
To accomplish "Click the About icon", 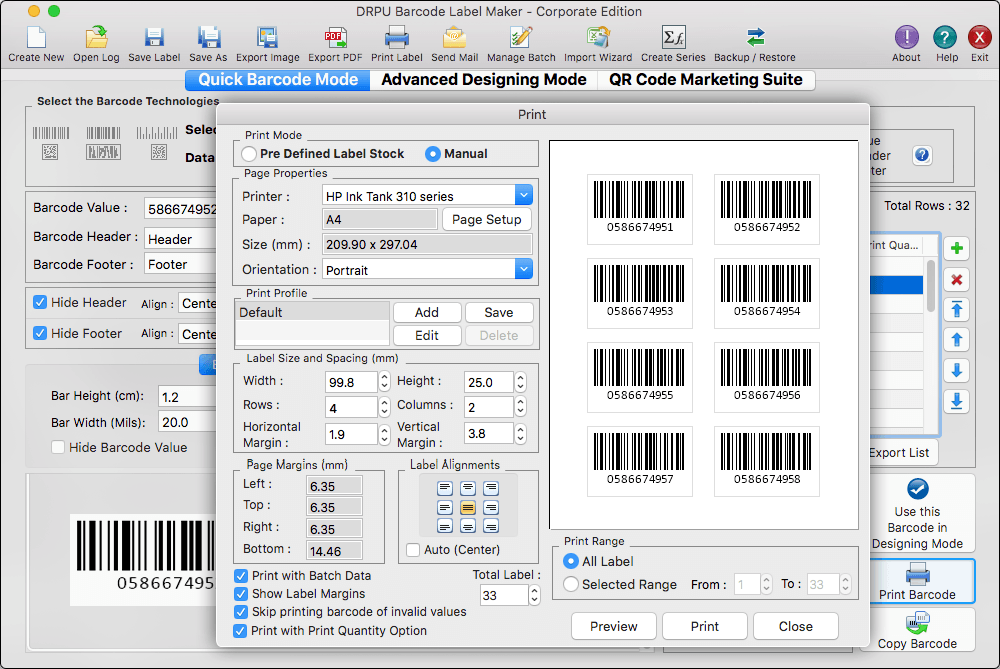I will click(906, 38).
